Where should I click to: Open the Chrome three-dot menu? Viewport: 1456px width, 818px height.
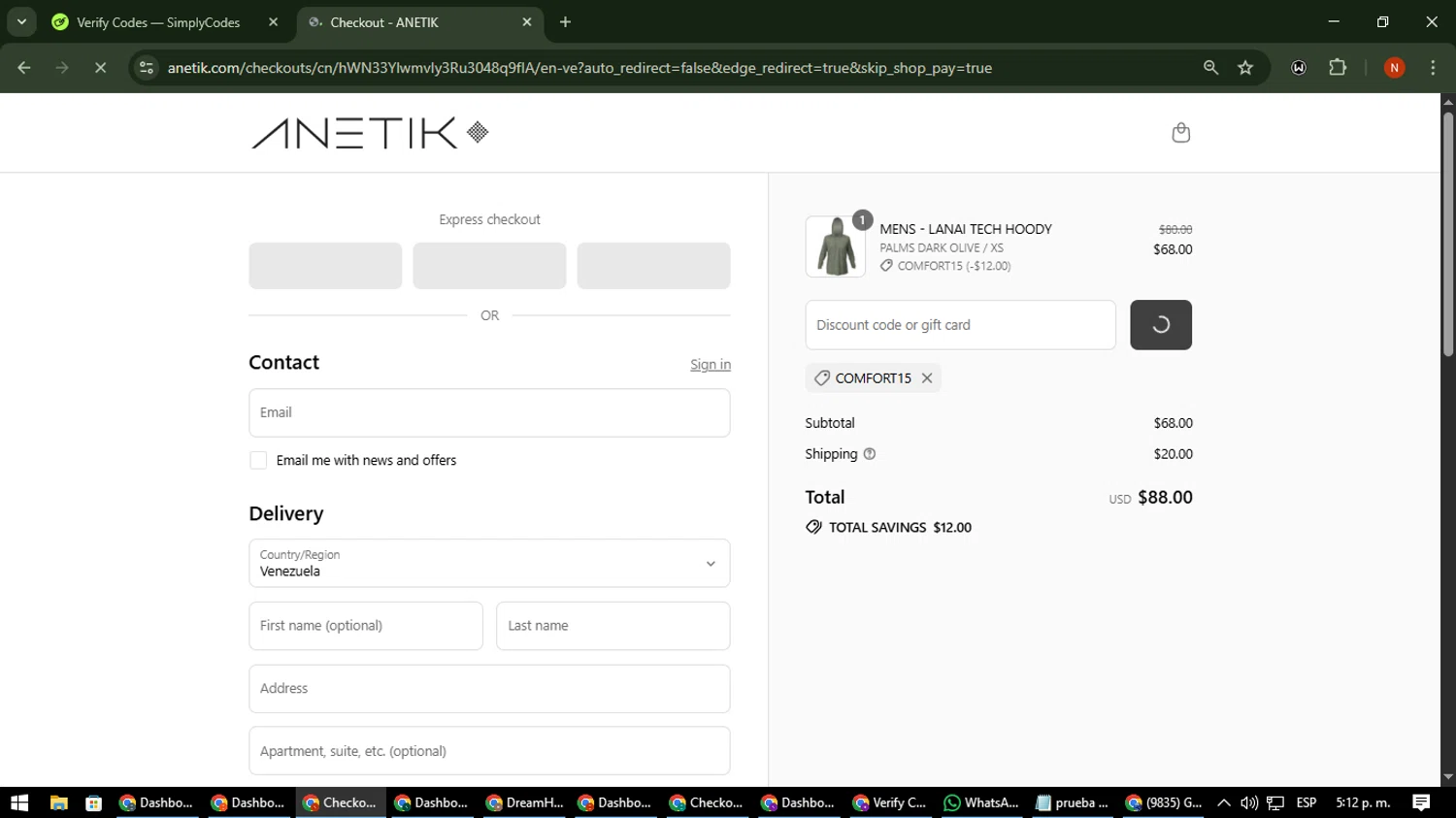pos(1433,68)
